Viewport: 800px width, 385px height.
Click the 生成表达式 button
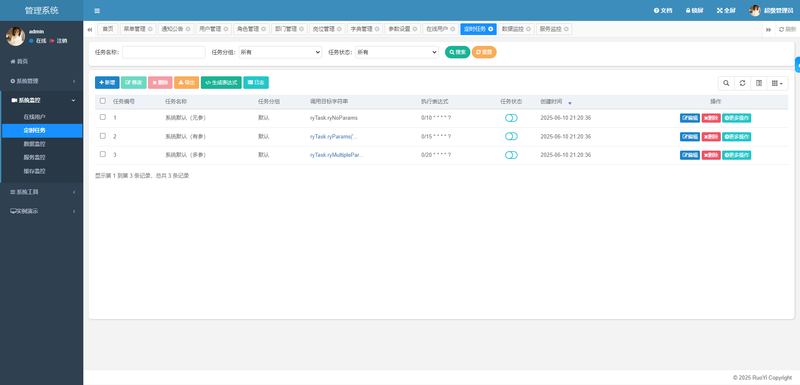point(221,83)
